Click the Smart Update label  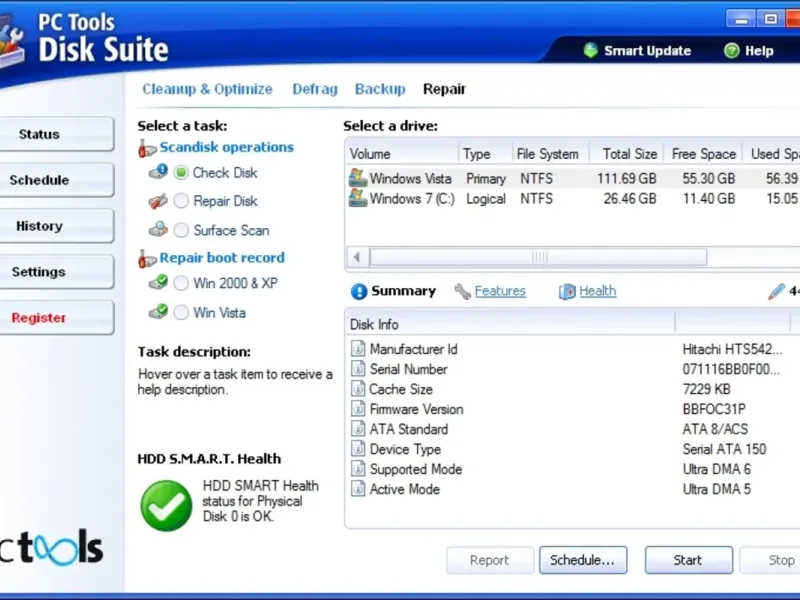click(x=647, y=51)
